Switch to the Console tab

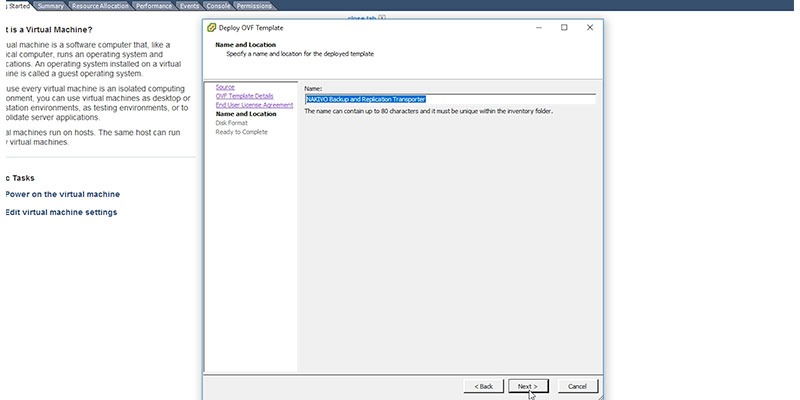(x=218, y=6)
